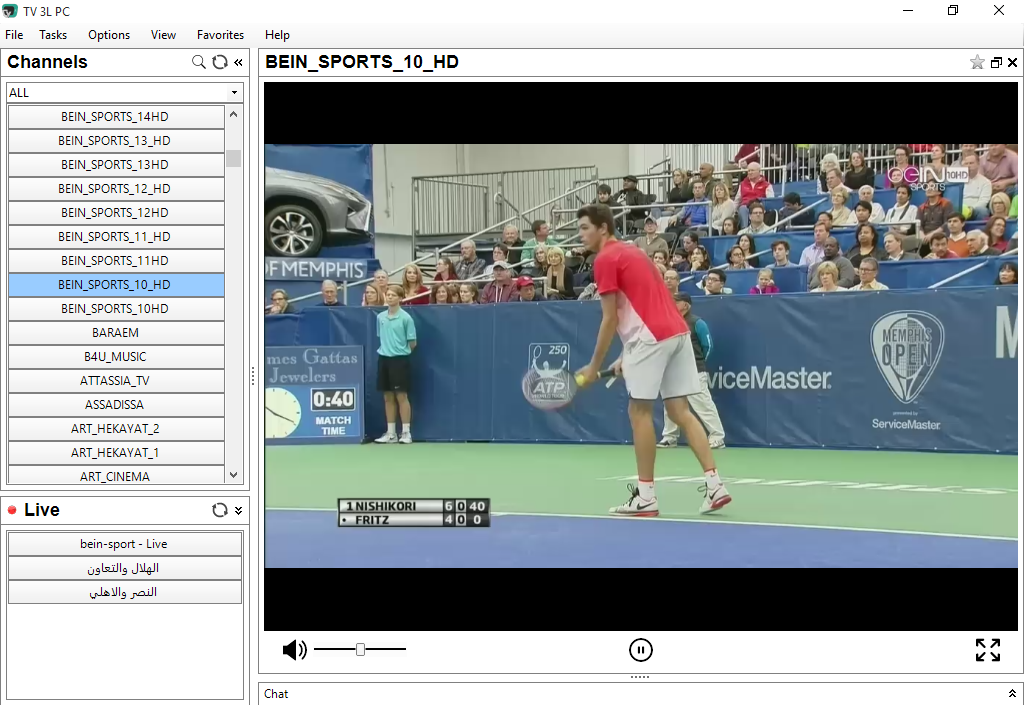Open the Tasks menu

[x=53, y=35]
